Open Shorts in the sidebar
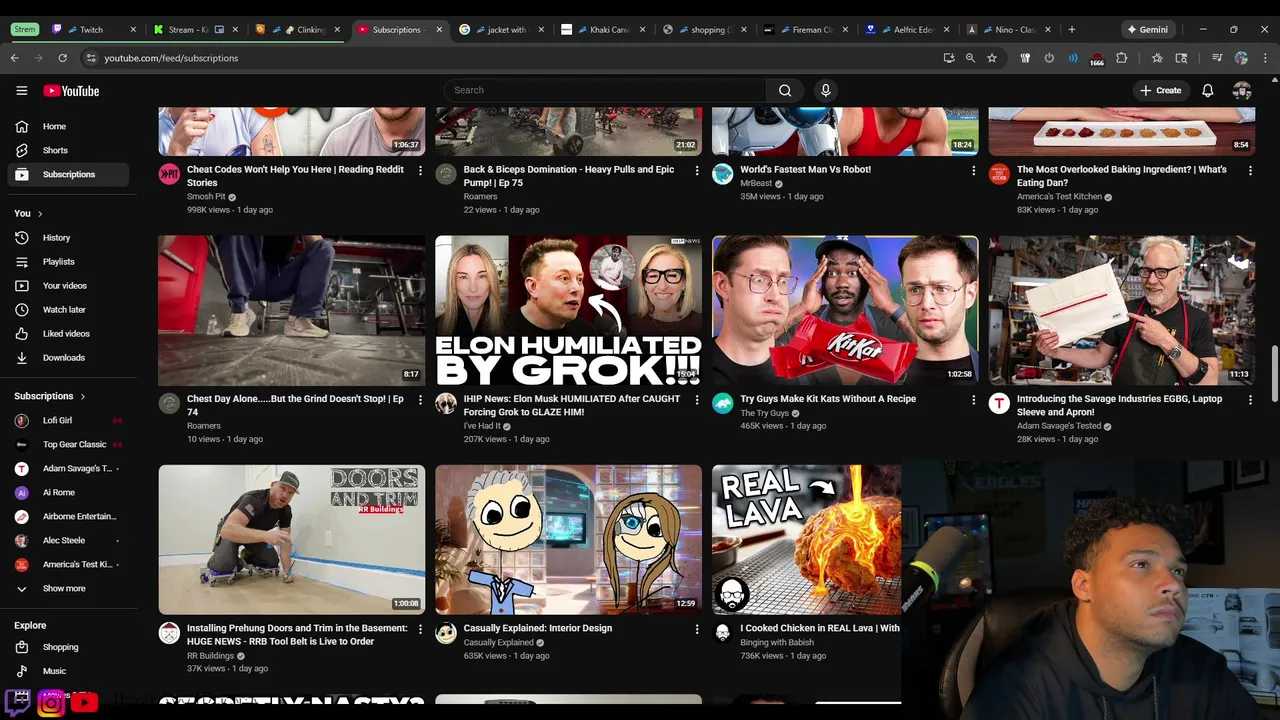Image resolution: width=1280 pixels, height=720 pixels. tap(68, 150)
